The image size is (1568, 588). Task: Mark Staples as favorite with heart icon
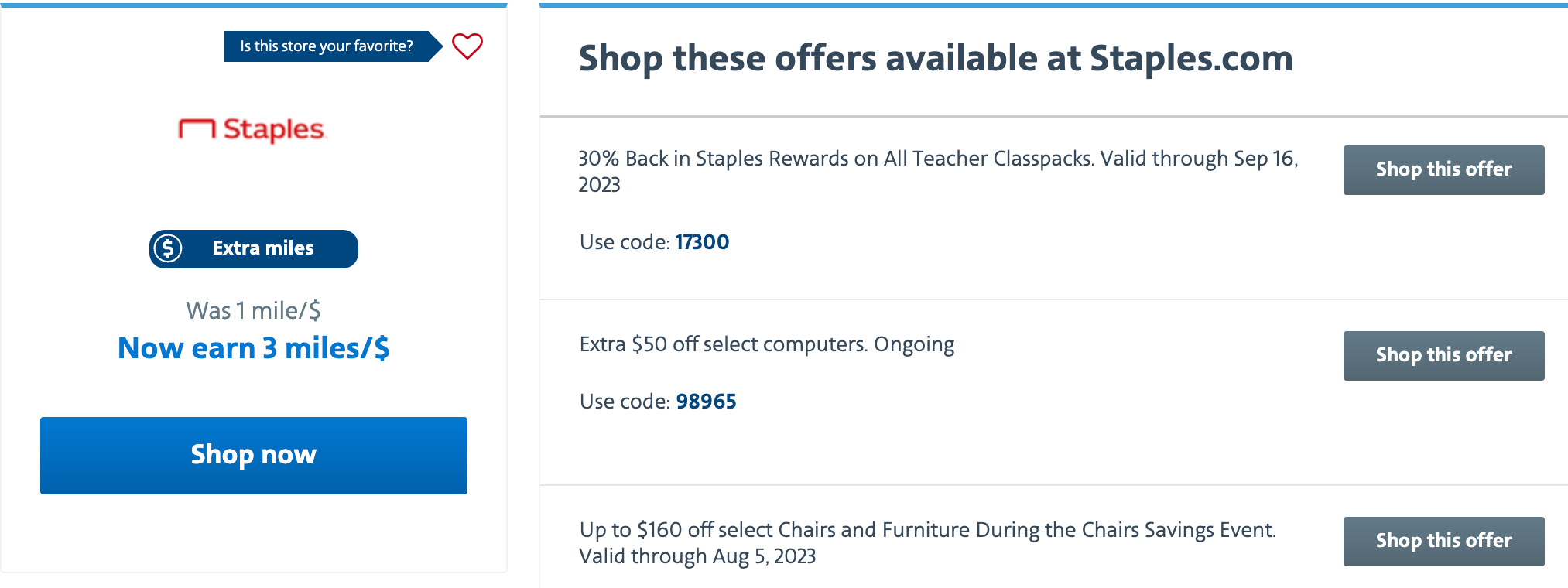(x=467, y=46)
